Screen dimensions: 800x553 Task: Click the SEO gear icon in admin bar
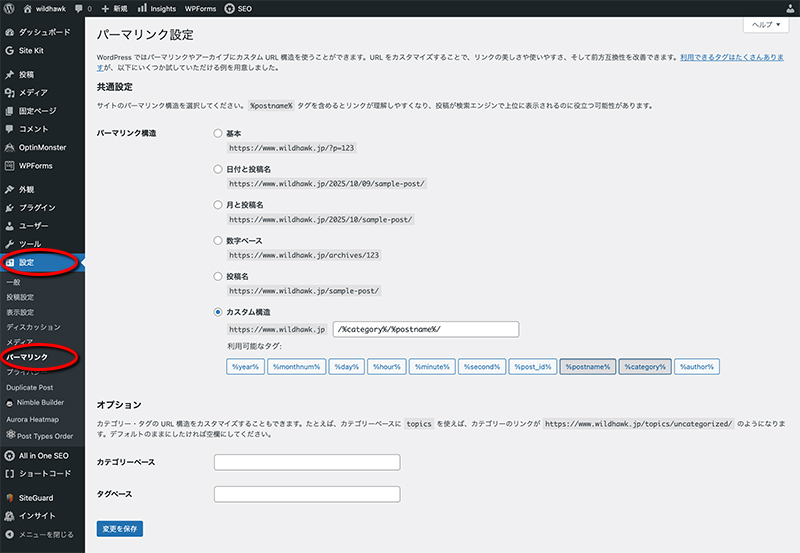click(x=230, y=8)
